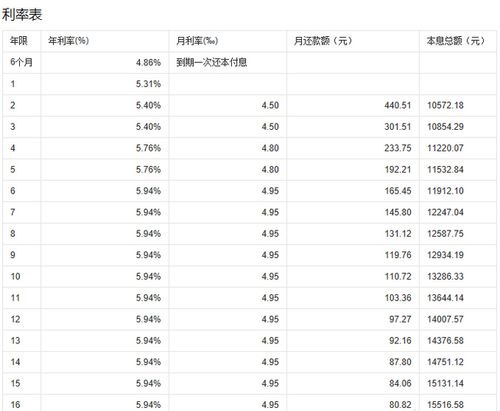The image size is (500, 411).
Task: Click monthly payment 92.16
Action: (x=400, y=341)
